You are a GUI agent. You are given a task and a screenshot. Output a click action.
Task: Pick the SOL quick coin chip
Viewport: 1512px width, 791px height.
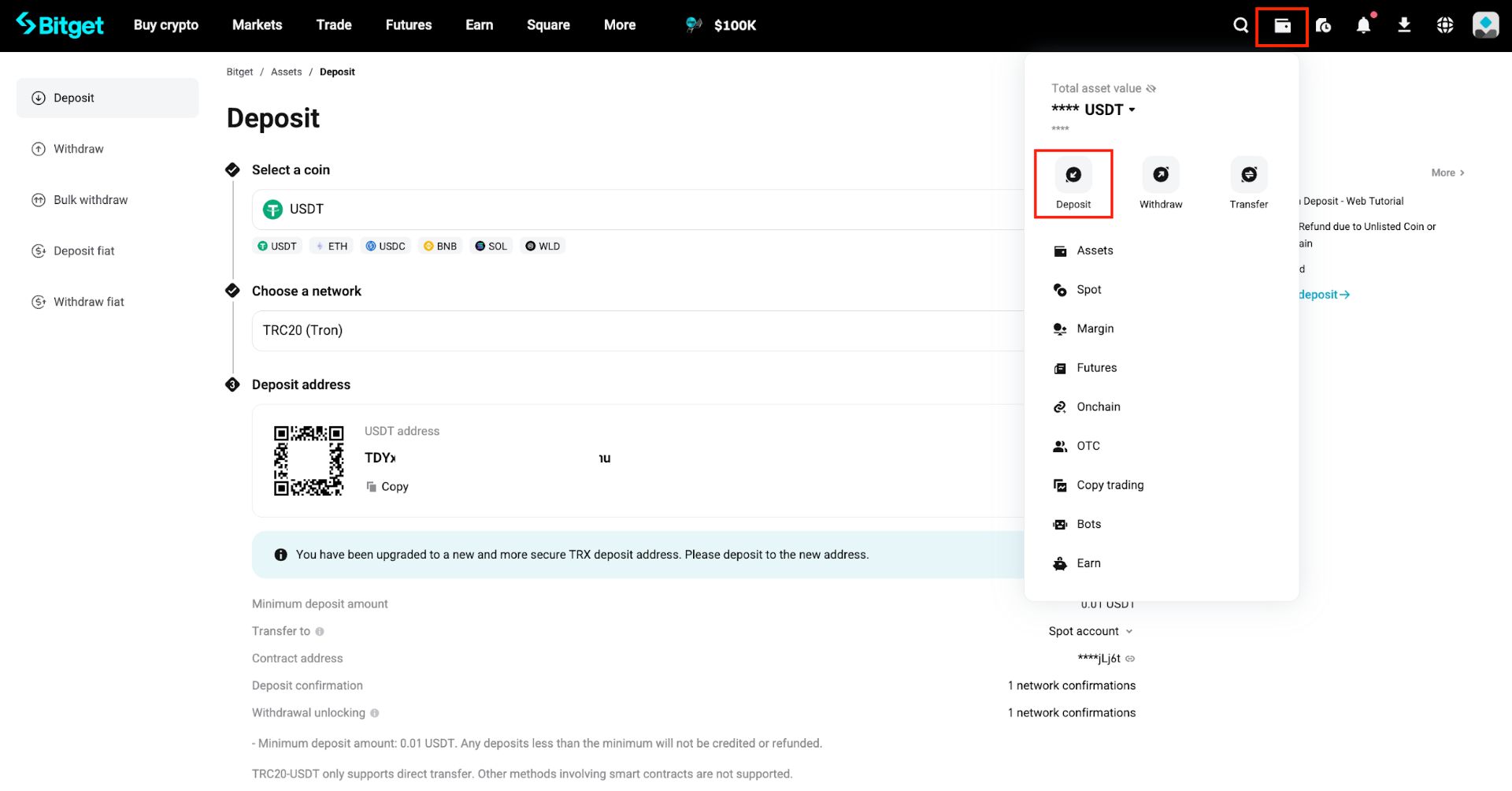[491, 246]
